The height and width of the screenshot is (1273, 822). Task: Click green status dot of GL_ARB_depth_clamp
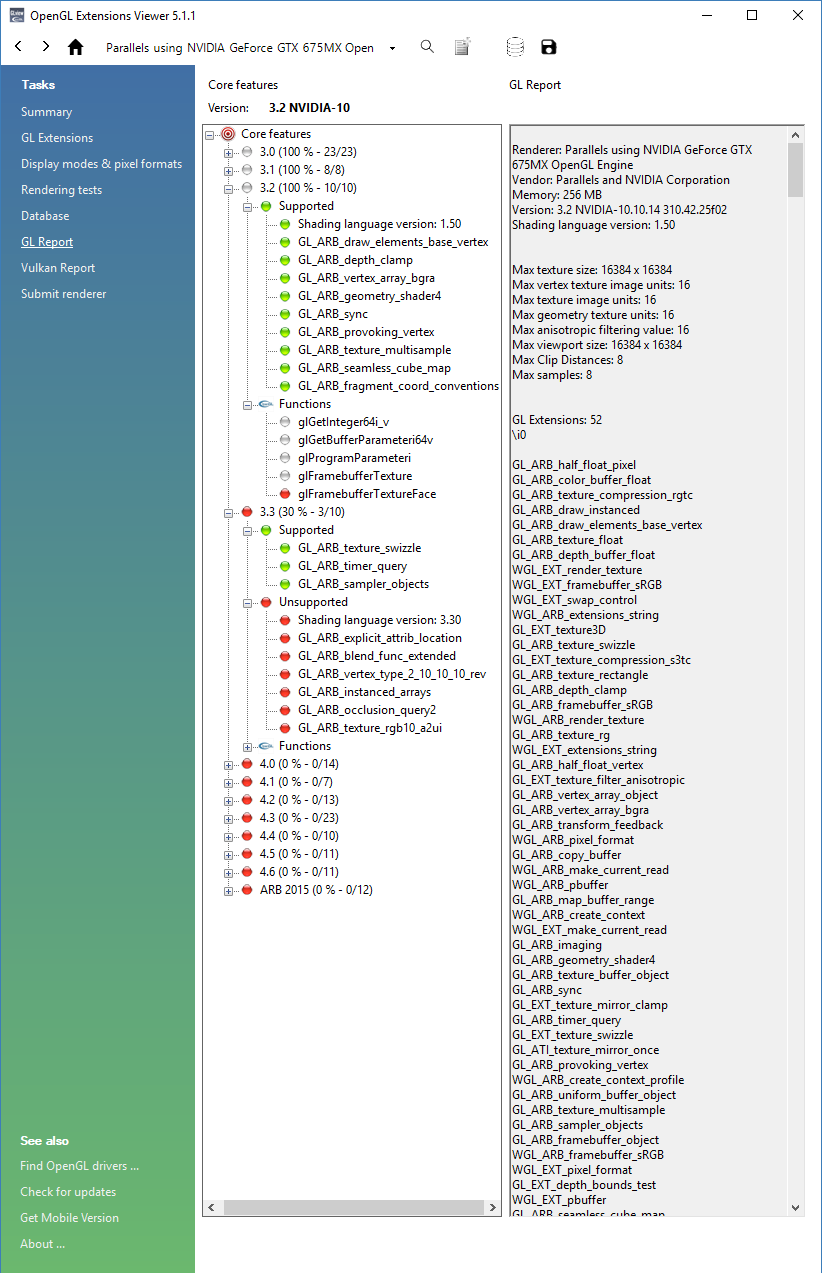click(285, 260)
